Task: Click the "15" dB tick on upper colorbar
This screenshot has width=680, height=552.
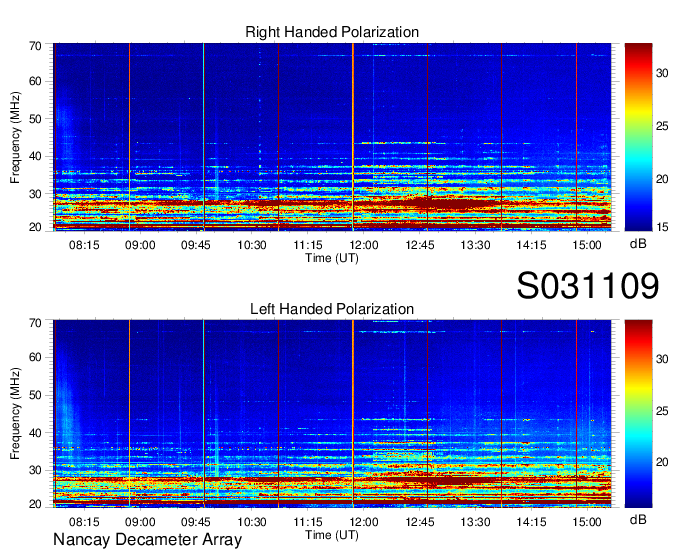Action: [662, 227]
